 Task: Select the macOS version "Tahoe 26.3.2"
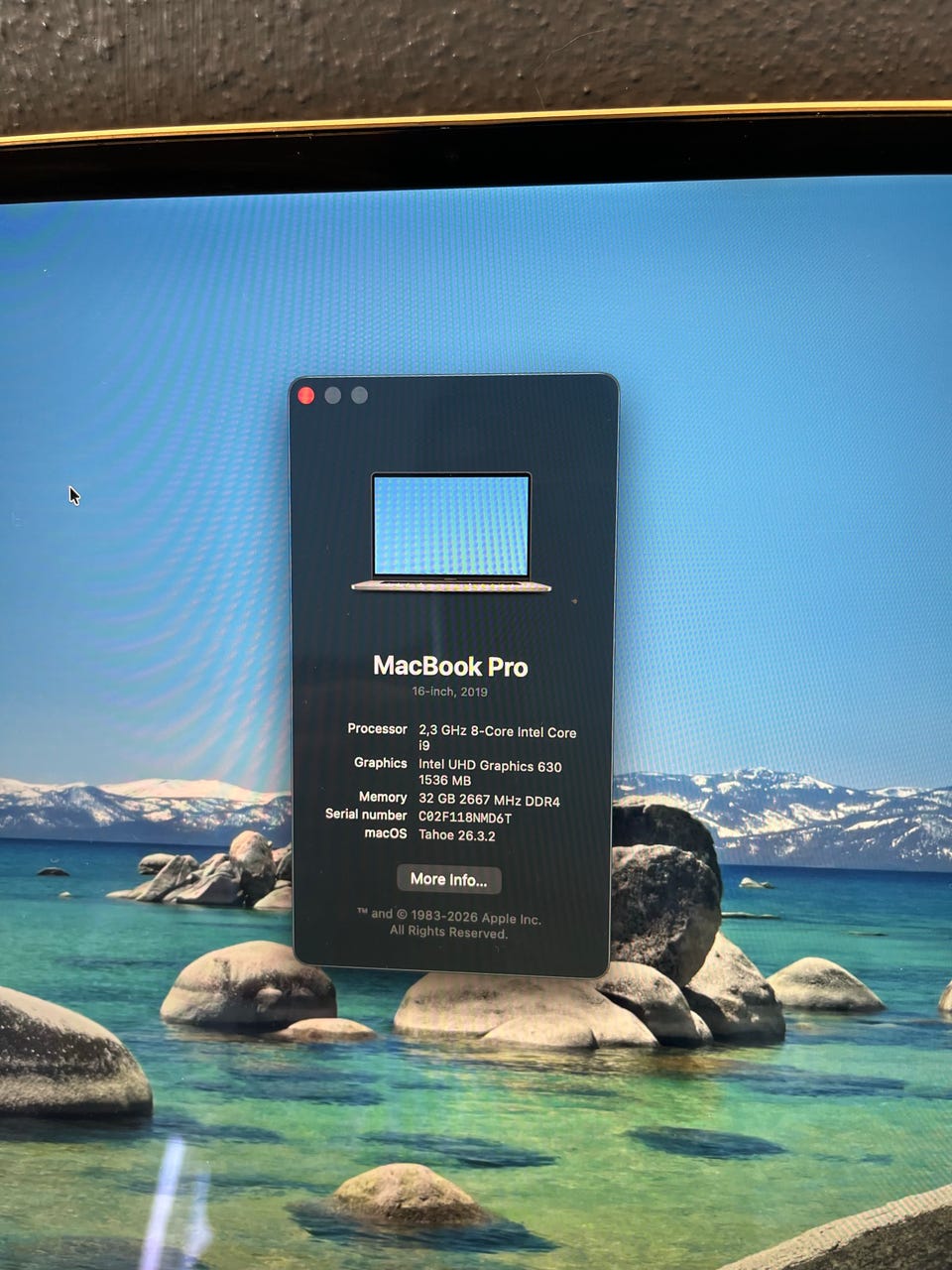(457, 835)
